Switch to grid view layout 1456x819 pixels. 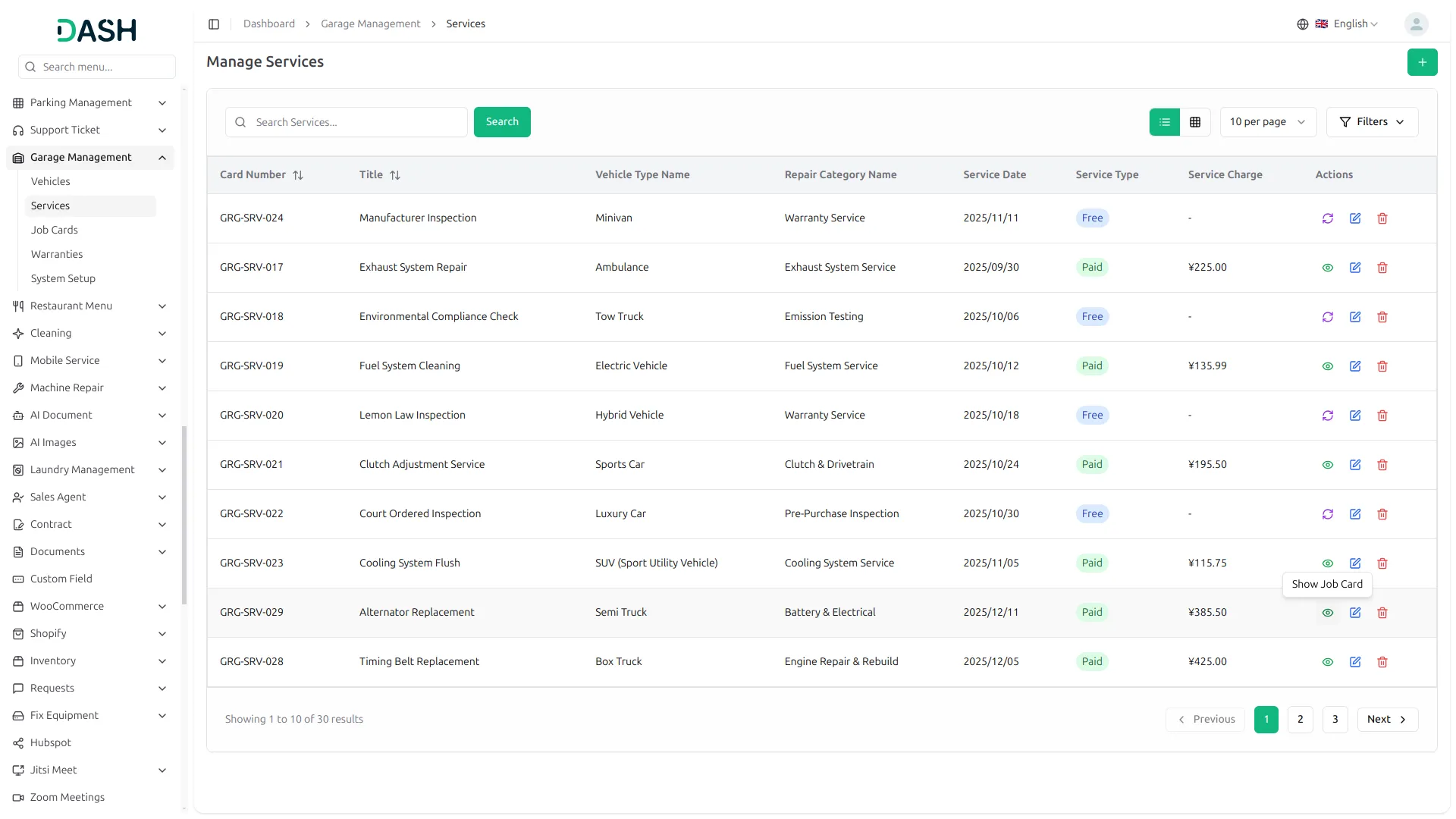pyautogui.click(x=1194, y=122)
